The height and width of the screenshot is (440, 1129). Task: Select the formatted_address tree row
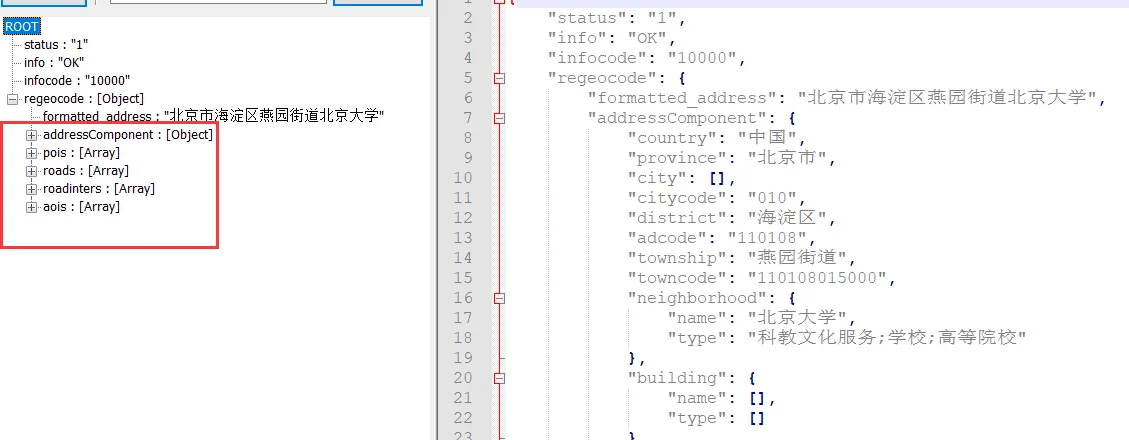click(214, 117)
